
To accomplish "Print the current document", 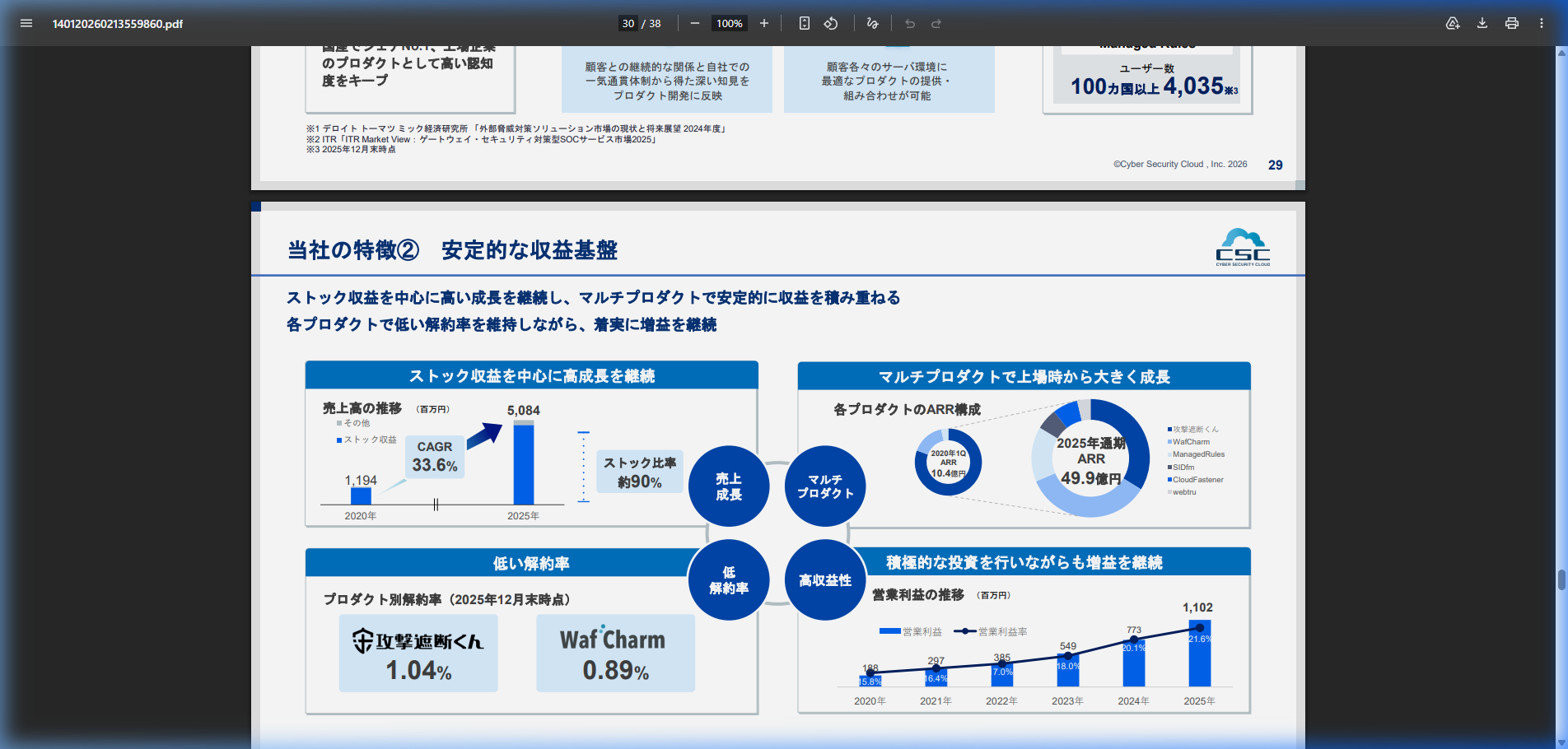I will [1511, 23].
